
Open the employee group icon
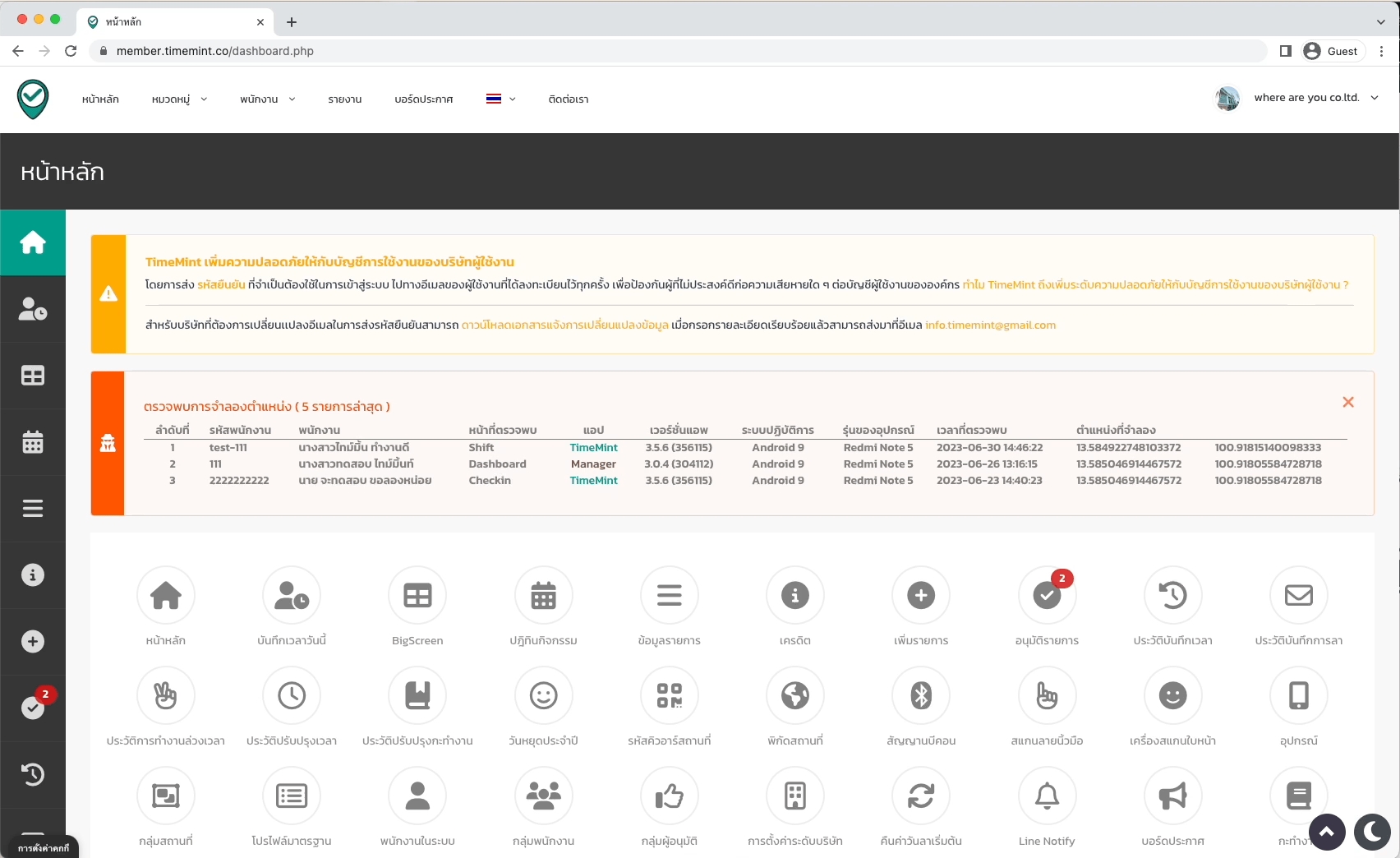[x=543, y=796]
